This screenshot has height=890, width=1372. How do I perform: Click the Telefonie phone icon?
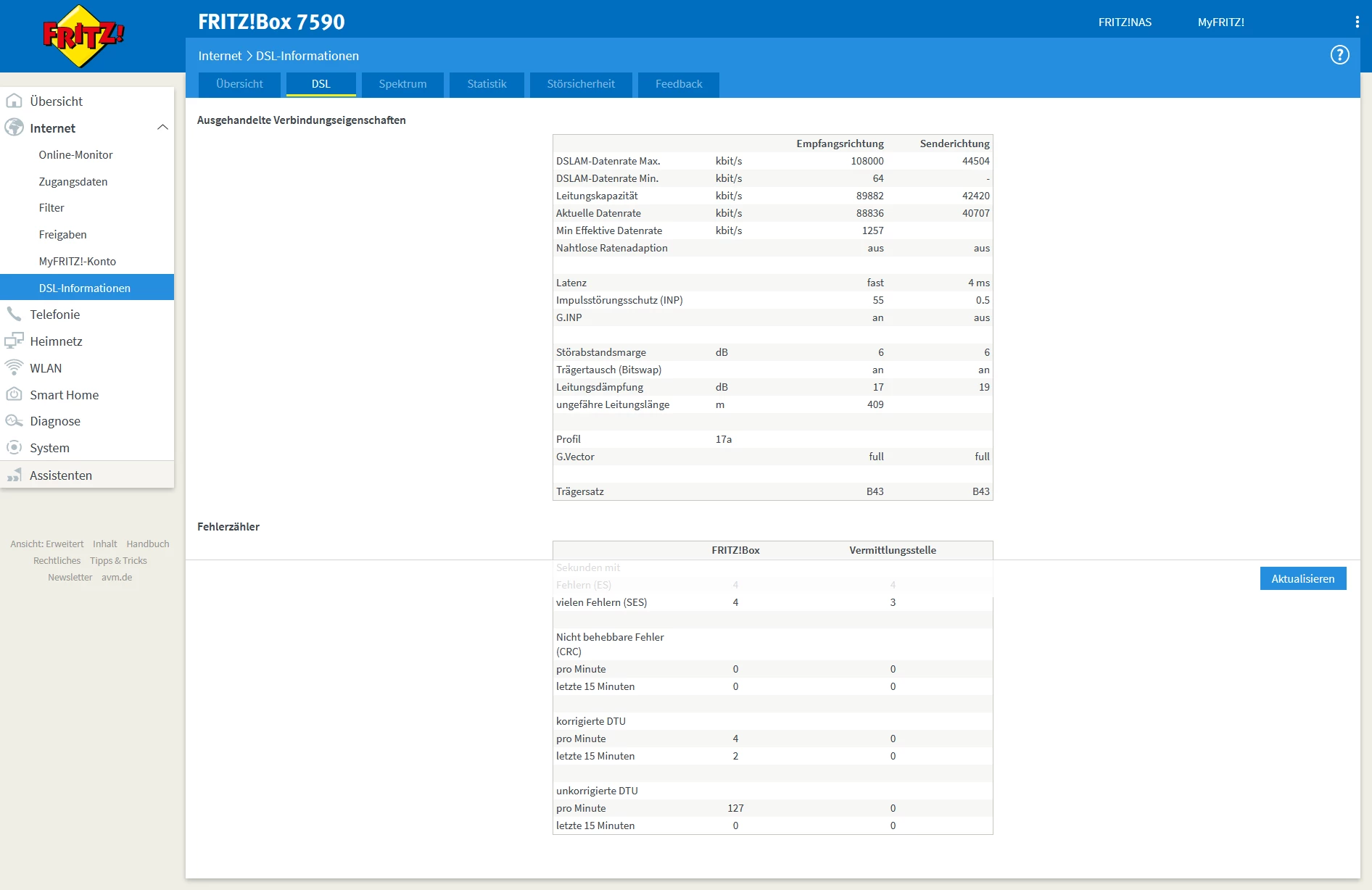[14, 314]
